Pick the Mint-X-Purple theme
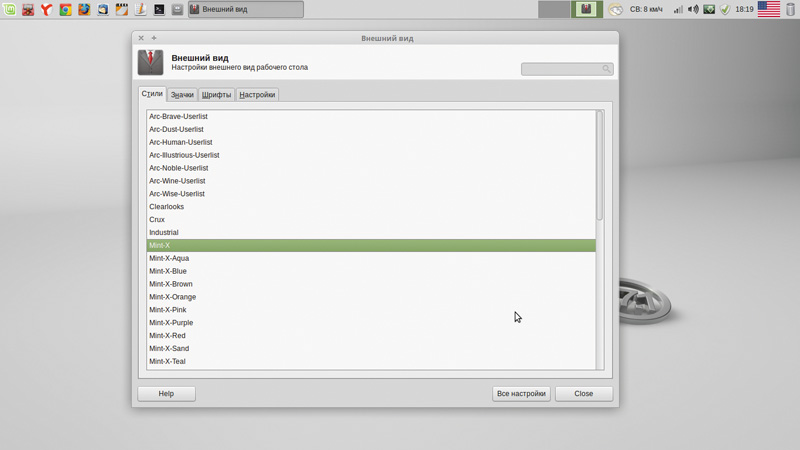 point(371,322)
